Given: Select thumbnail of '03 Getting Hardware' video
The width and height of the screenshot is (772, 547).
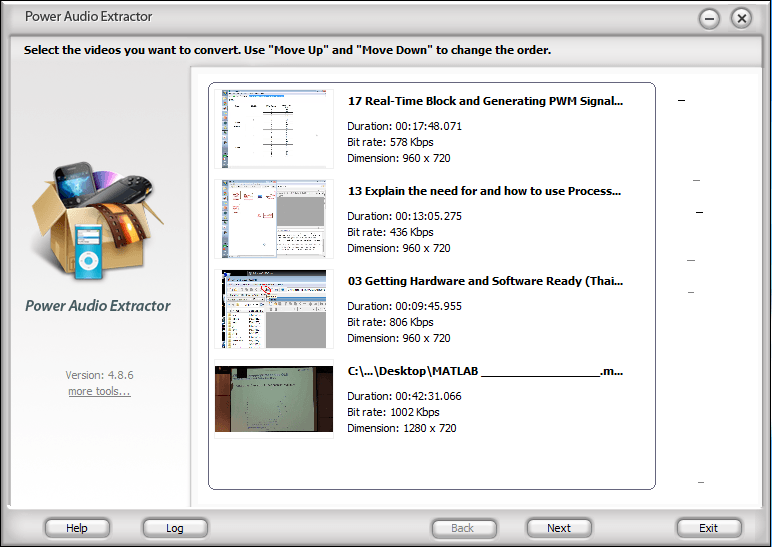Looking at the screenshot, I should point(274,309).
